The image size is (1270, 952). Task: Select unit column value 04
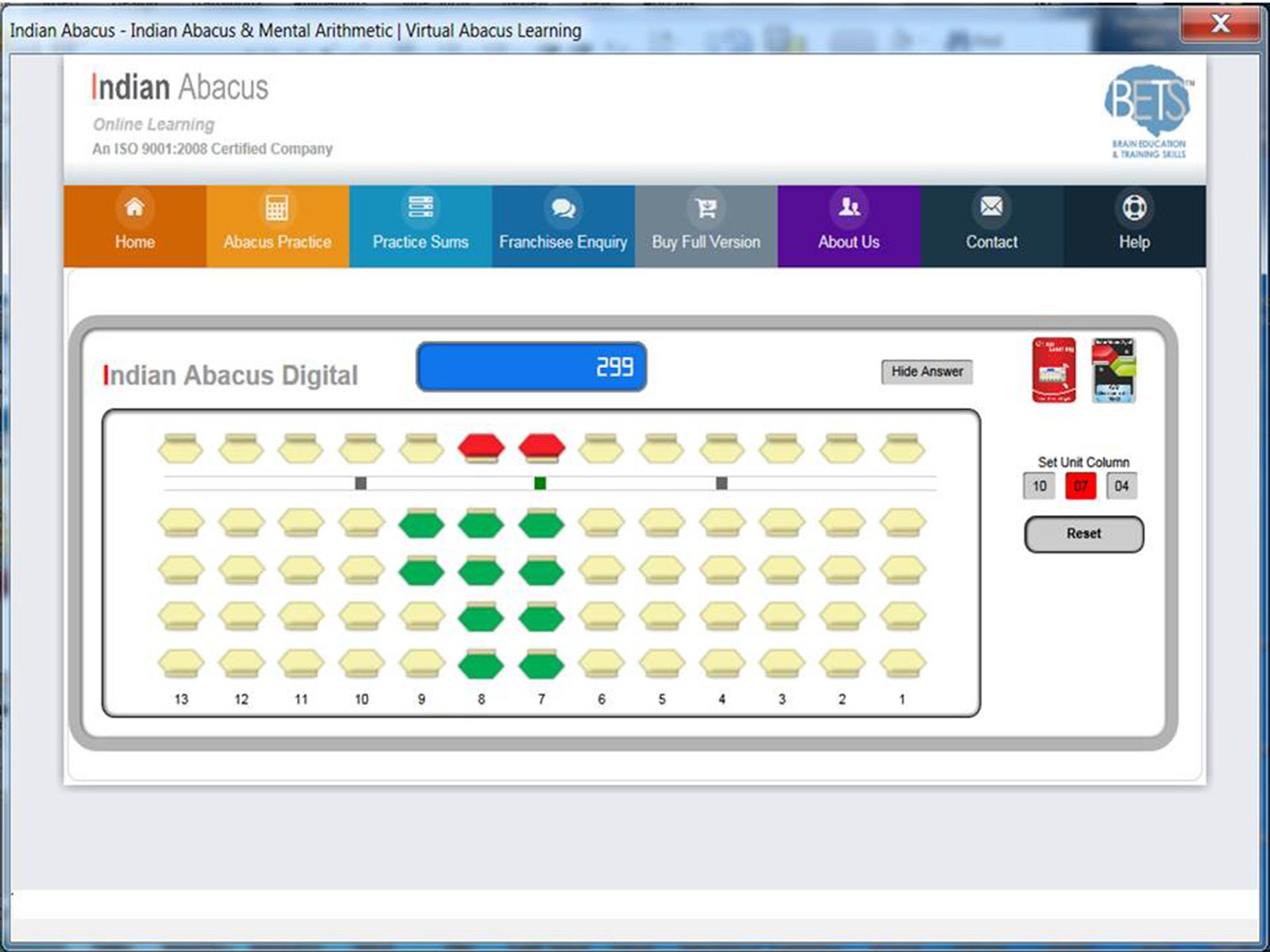tap(1121, 486)
